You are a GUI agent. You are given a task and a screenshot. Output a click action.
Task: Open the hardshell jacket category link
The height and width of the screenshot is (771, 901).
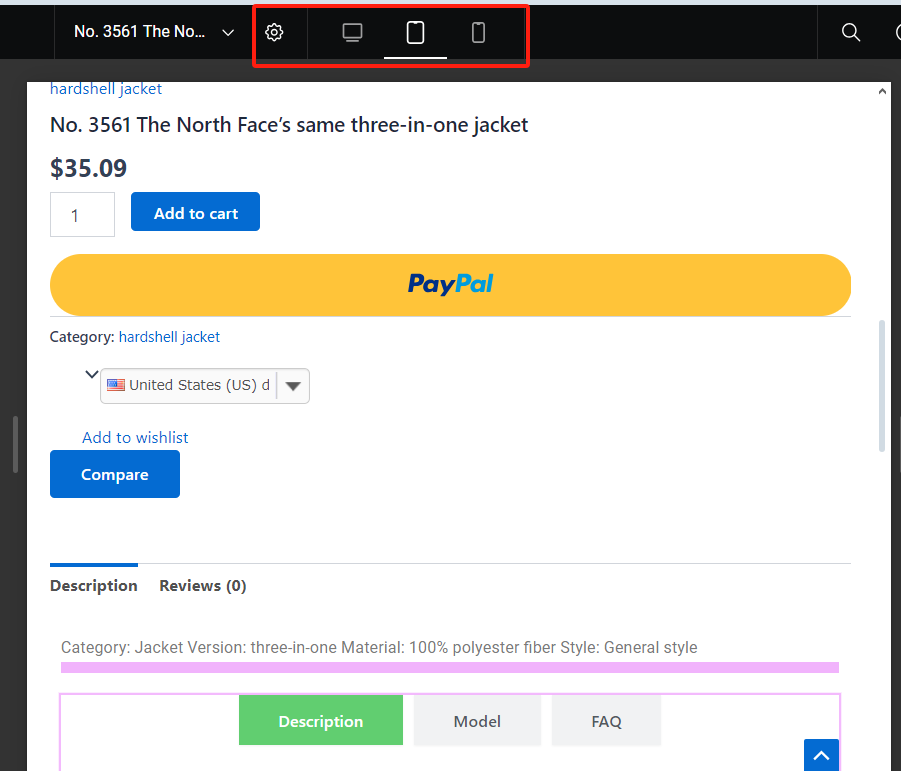[169, 337]
